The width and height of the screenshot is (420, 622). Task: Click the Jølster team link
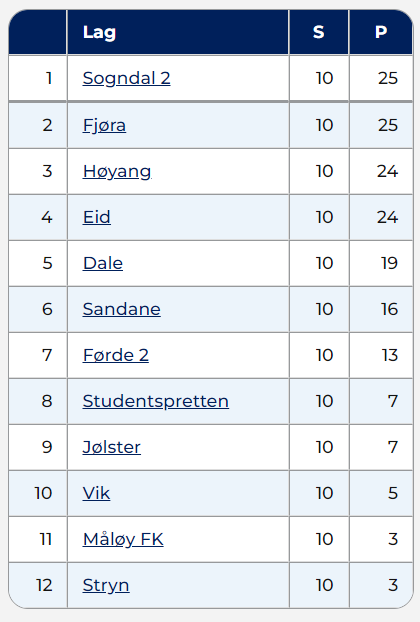(x=111, y=447)
